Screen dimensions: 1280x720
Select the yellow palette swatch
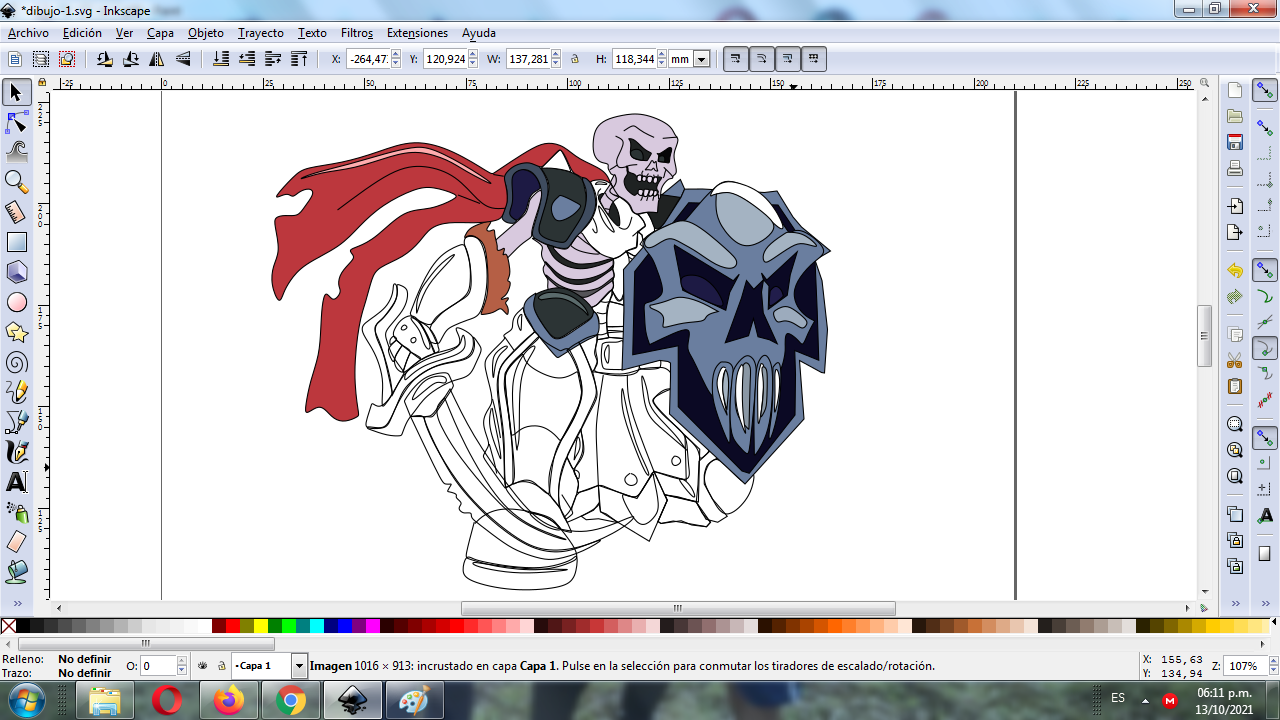[261, 626]
